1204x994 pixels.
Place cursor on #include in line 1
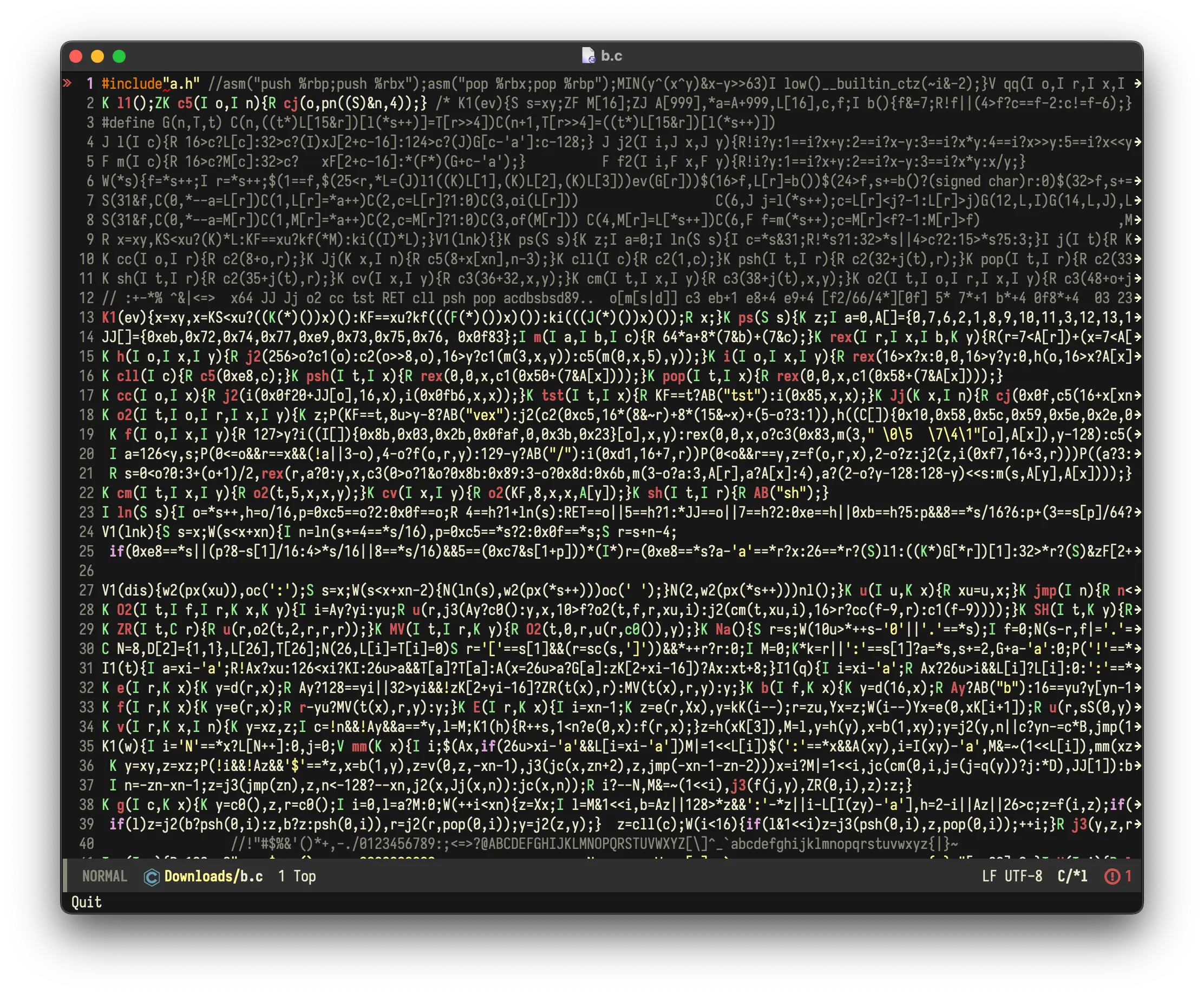tap(132, 83)
